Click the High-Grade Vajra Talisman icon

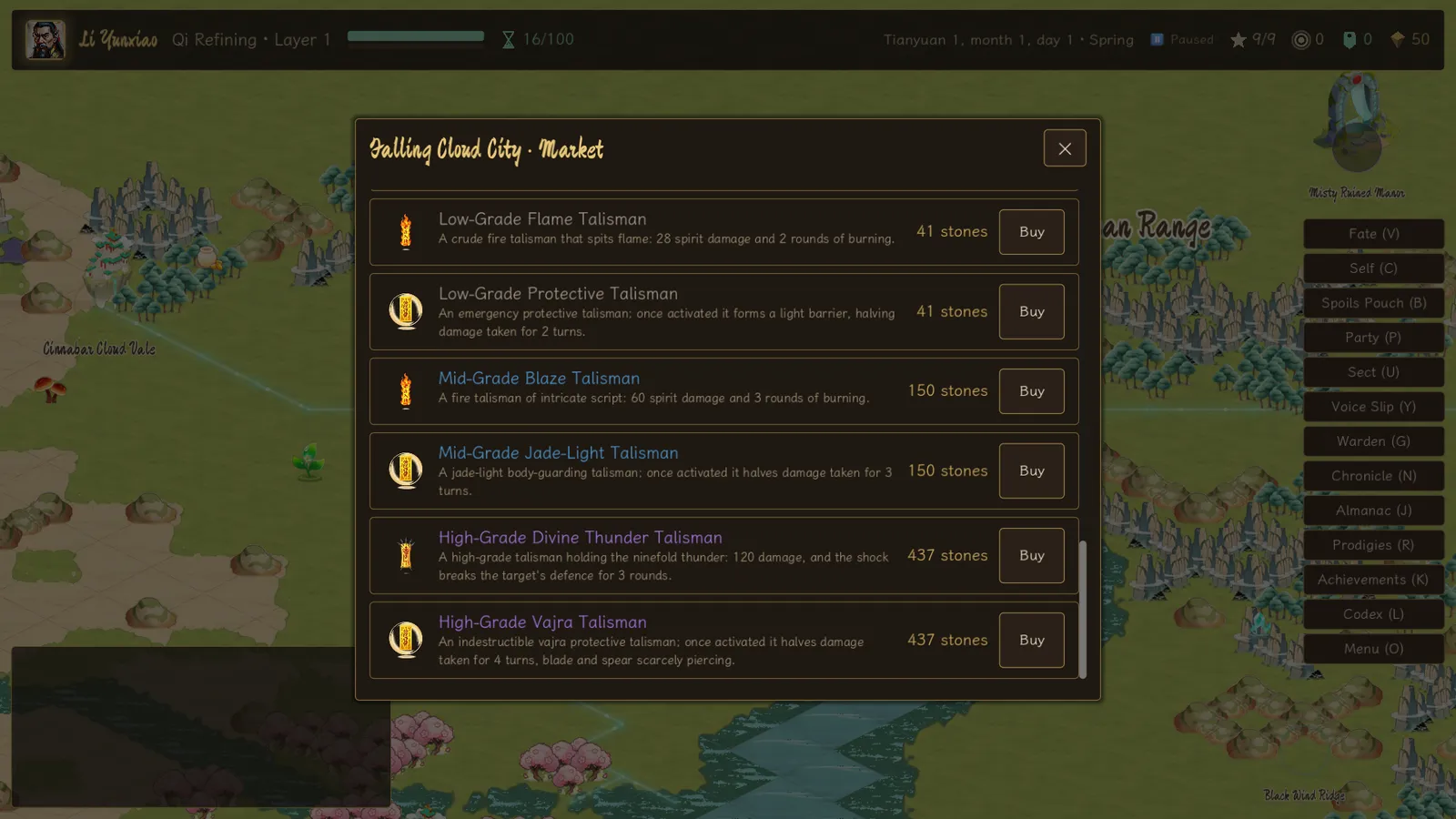(406, 640)
